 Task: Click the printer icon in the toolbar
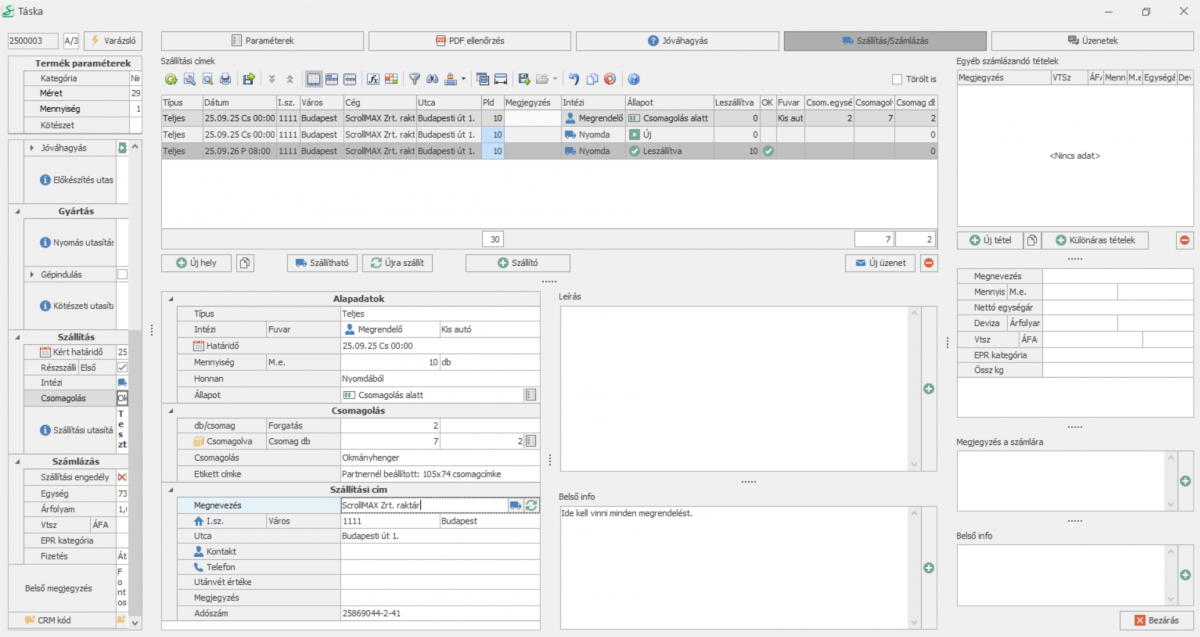click(225, 79)
